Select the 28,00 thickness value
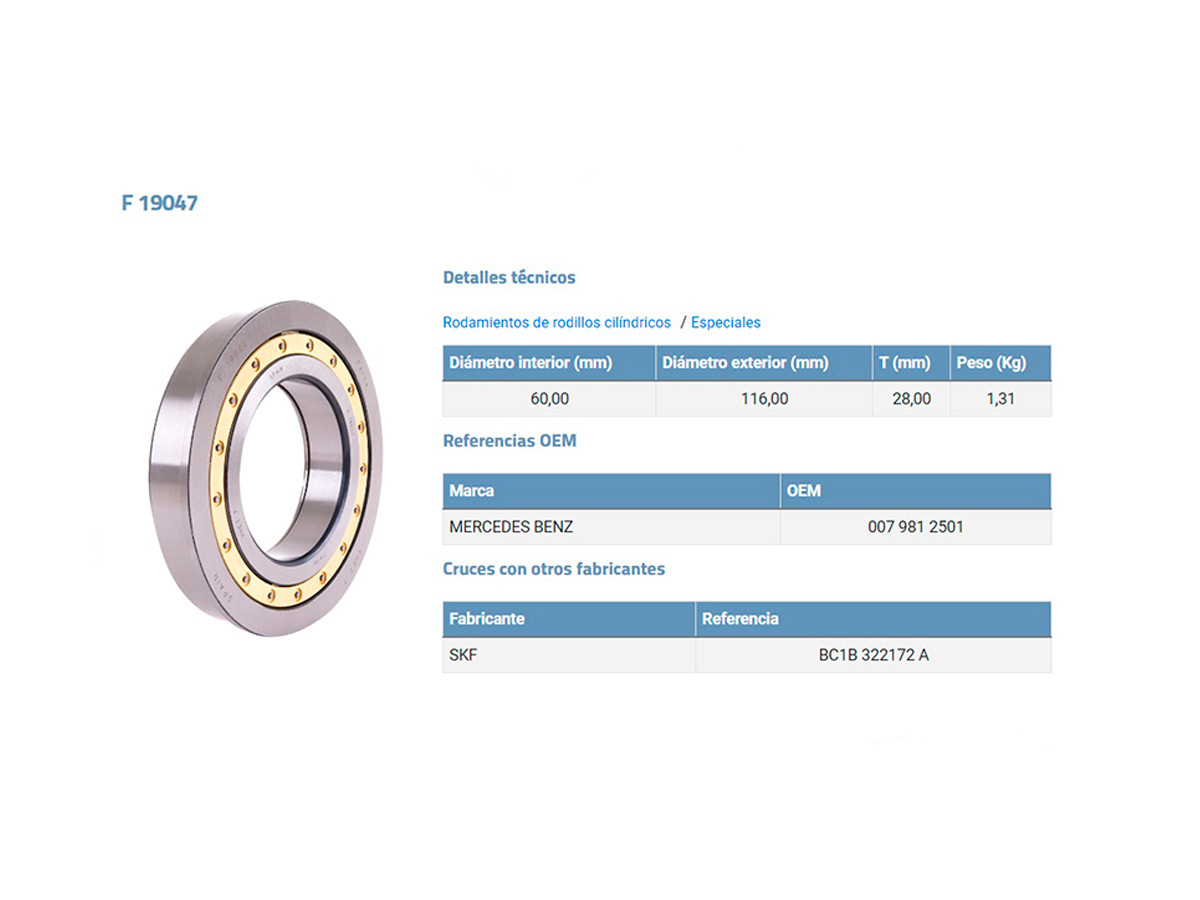This screenshot has height=900, width=1200. (x=911, y=399)
